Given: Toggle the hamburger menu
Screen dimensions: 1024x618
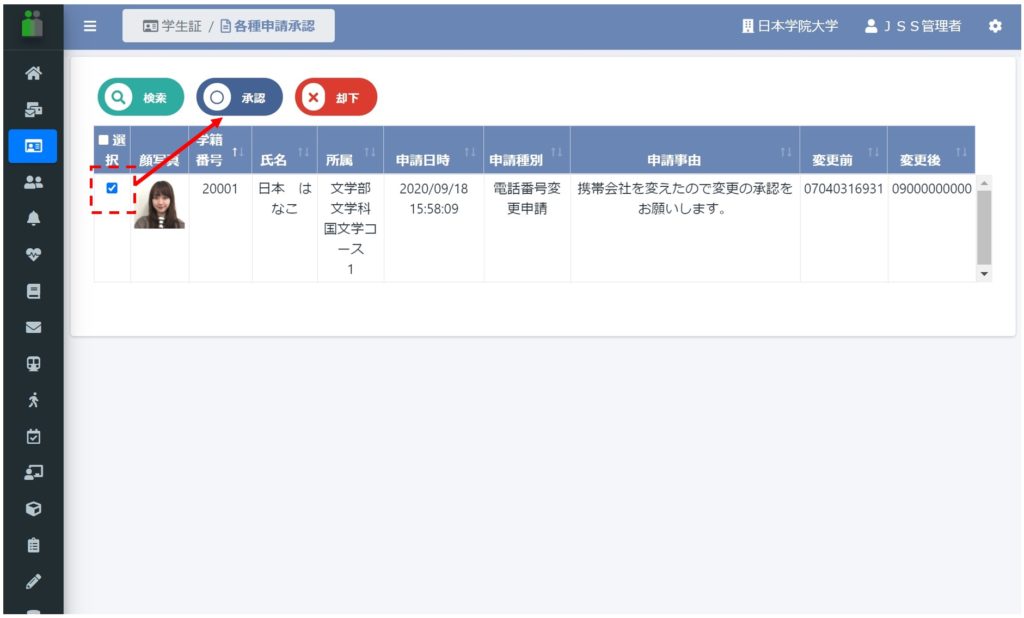Looking at the screenshot, I should tap(90, 26).
